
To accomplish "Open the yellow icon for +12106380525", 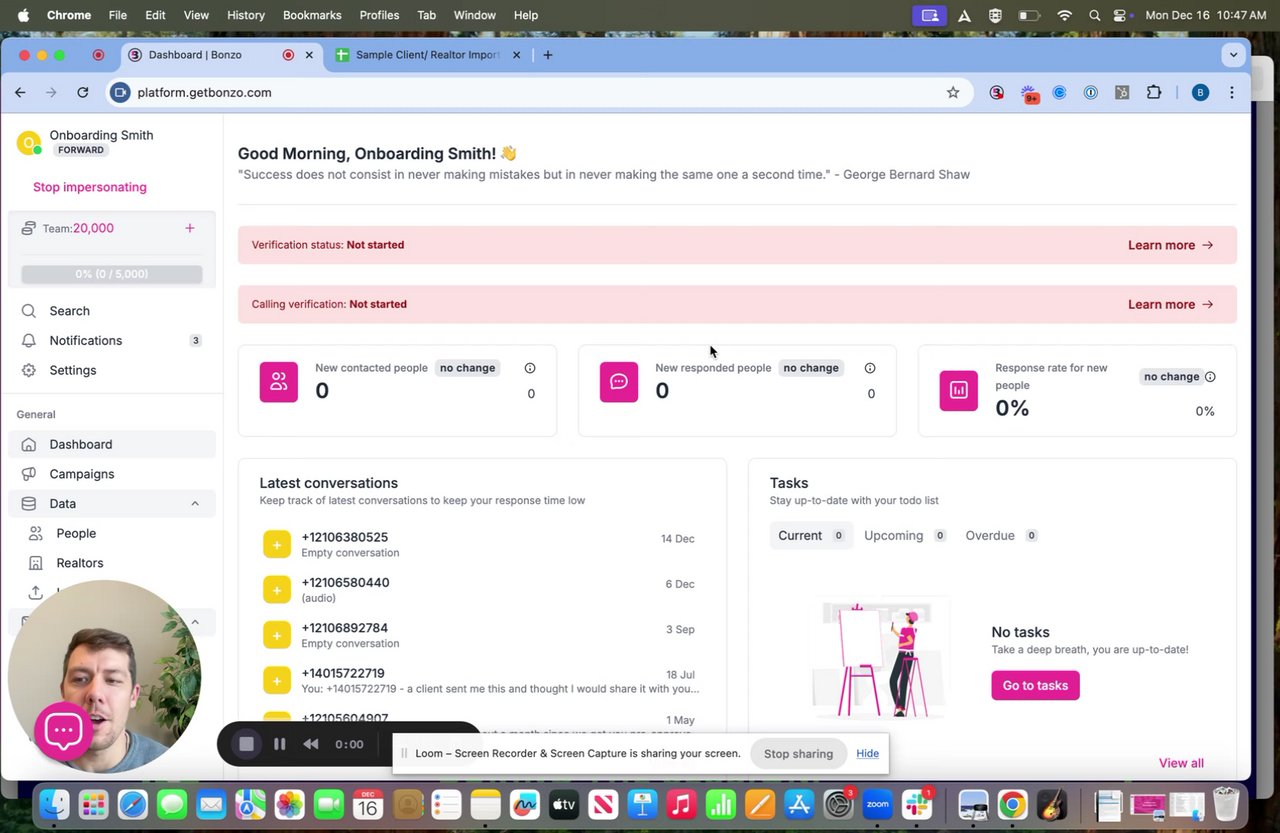I will (x=277, y=544).
